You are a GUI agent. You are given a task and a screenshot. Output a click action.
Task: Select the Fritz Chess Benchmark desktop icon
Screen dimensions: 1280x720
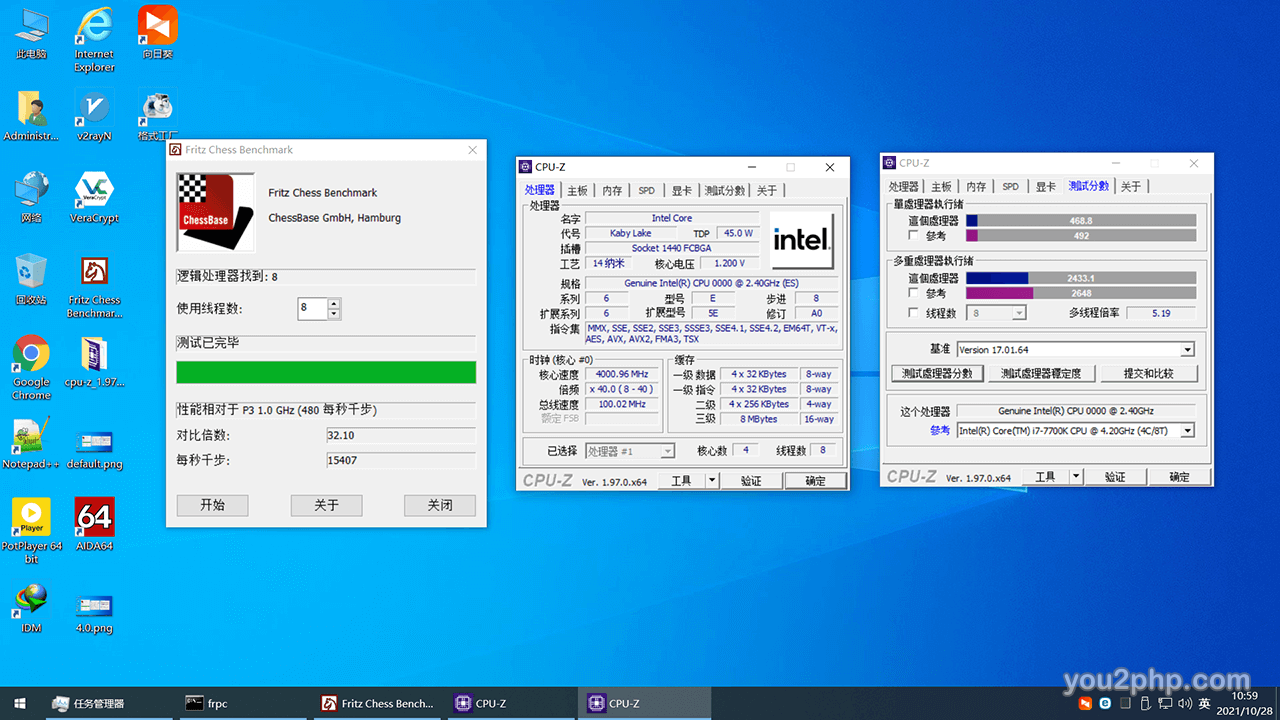coord(94,286)
